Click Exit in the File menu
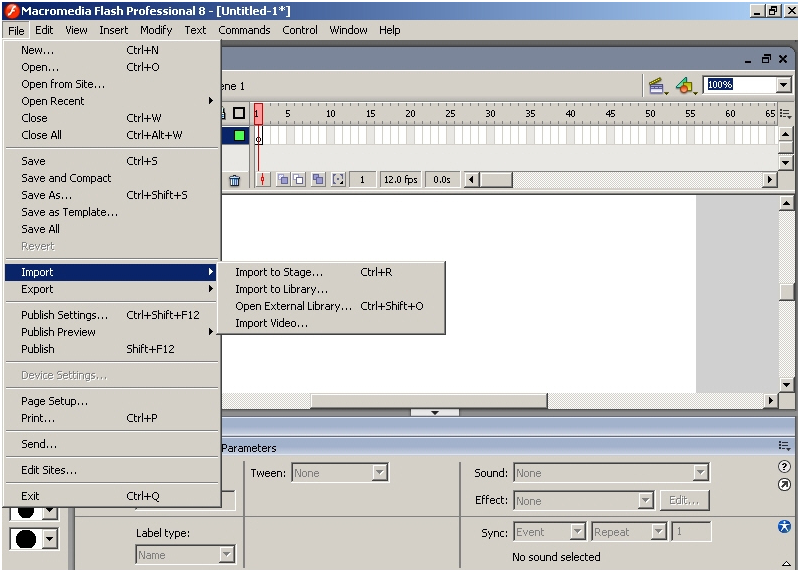The image size is (798, 572). 111,496
